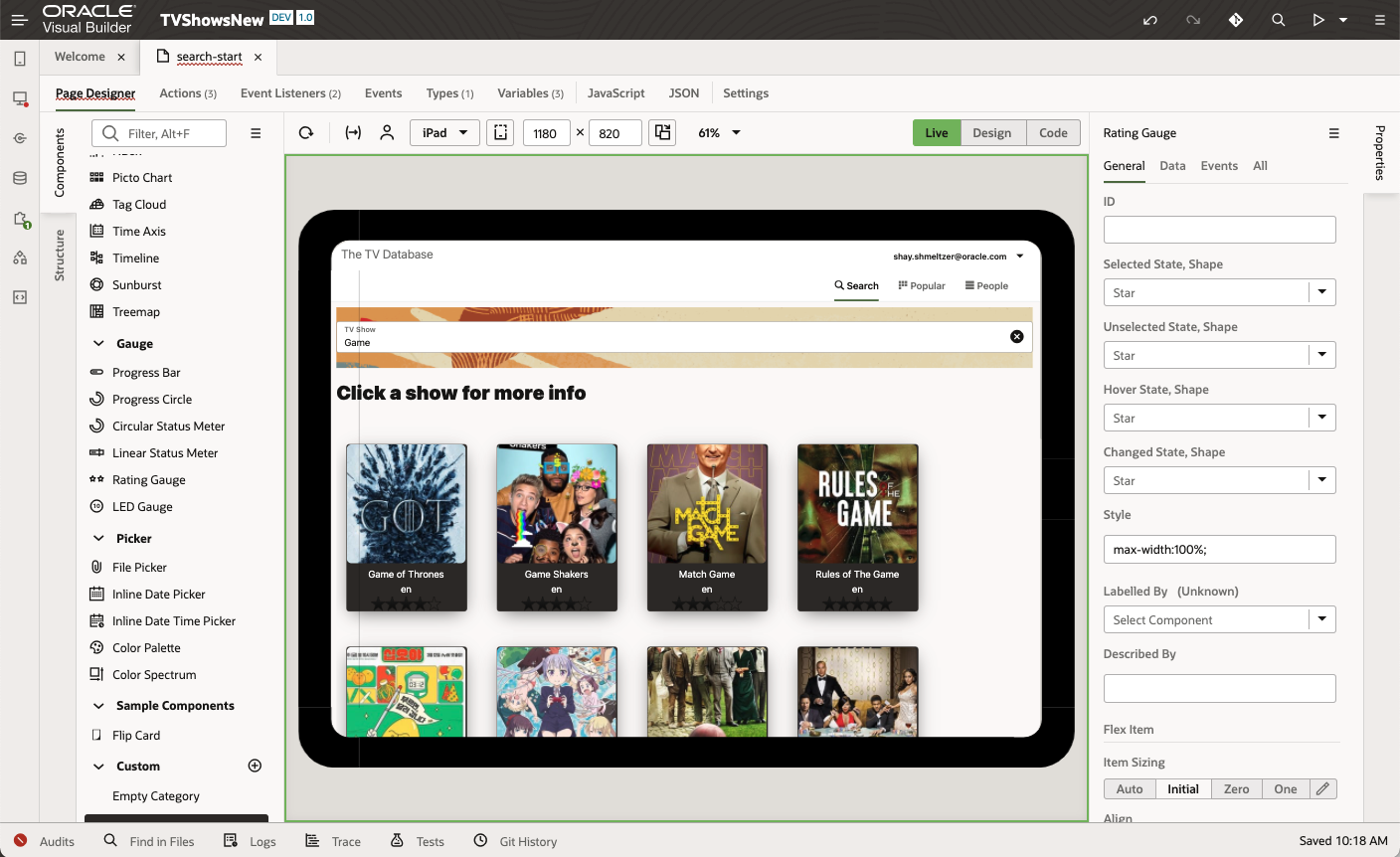Open the Search icon in the header
The image size is (1400, 857).
click(x=1278, y=19)
